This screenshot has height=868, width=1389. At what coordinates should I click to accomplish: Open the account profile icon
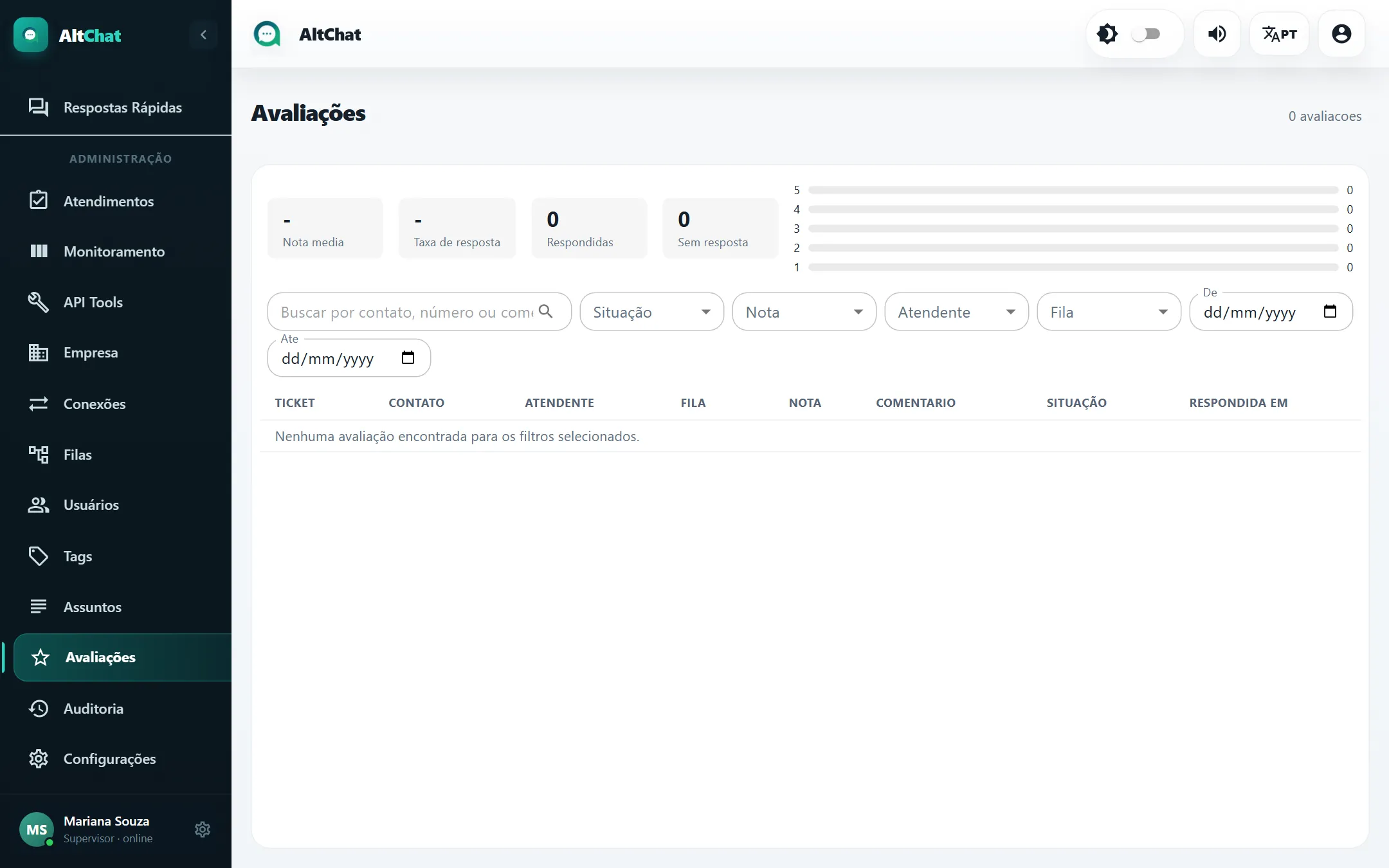point(1341,34)
